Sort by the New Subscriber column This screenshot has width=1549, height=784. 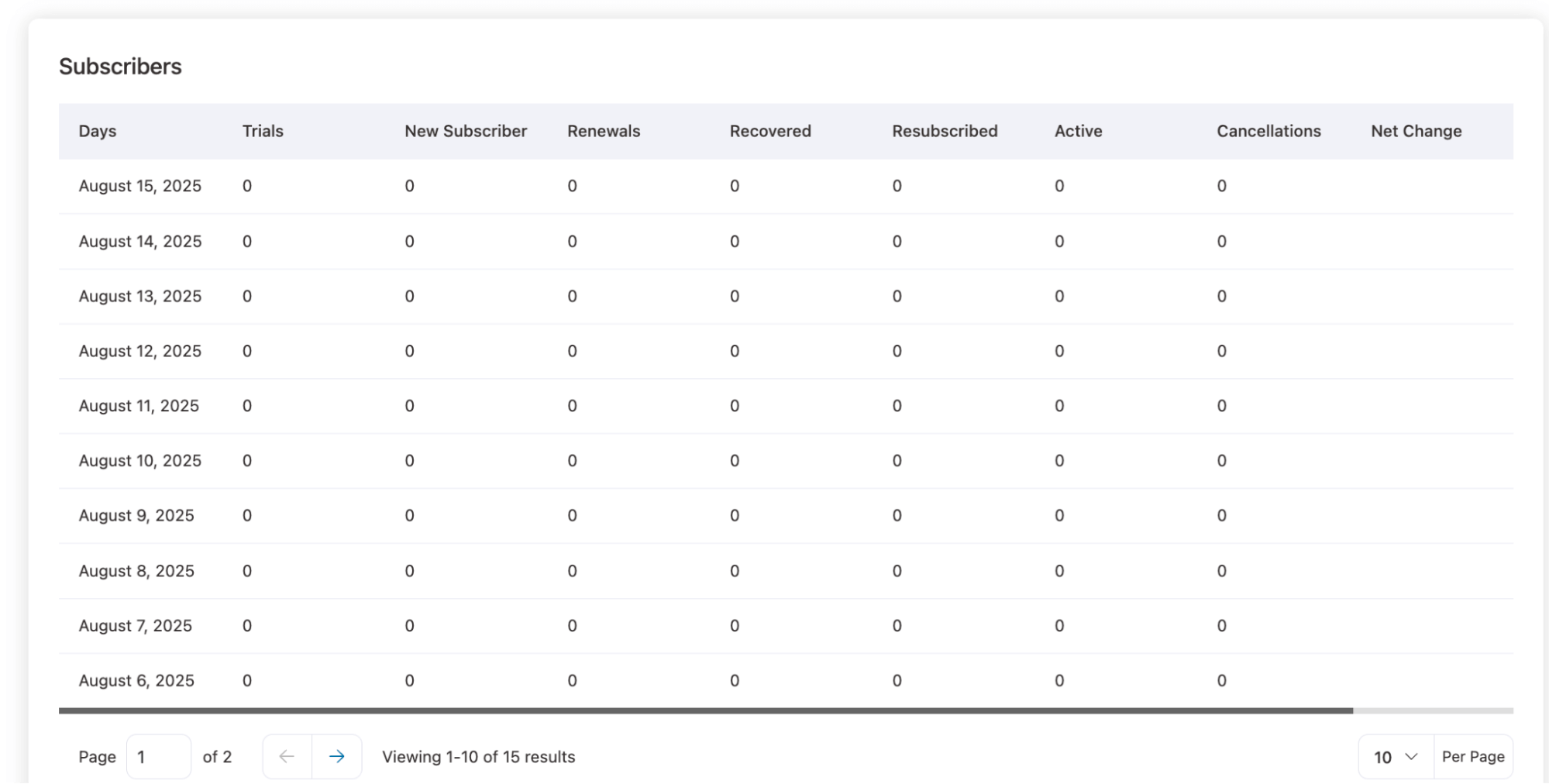click(465, 131)
